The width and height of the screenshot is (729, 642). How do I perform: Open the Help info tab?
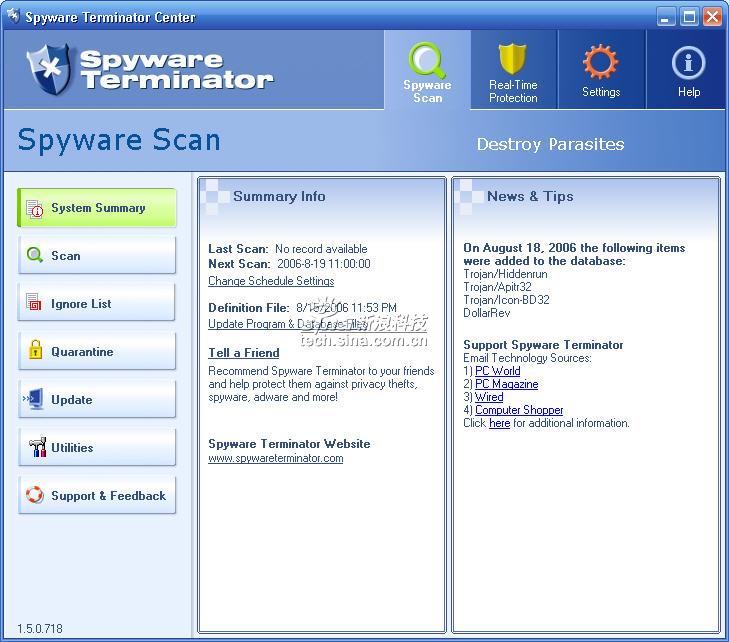(x=688, y=71)
